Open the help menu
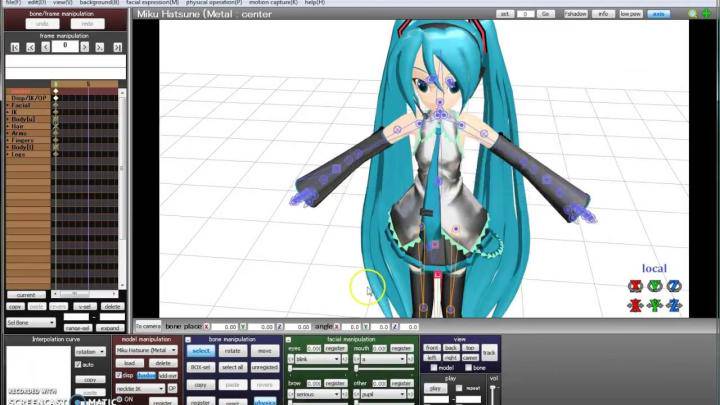The width and height of the screenshot is (720, 405). [315, 2]
